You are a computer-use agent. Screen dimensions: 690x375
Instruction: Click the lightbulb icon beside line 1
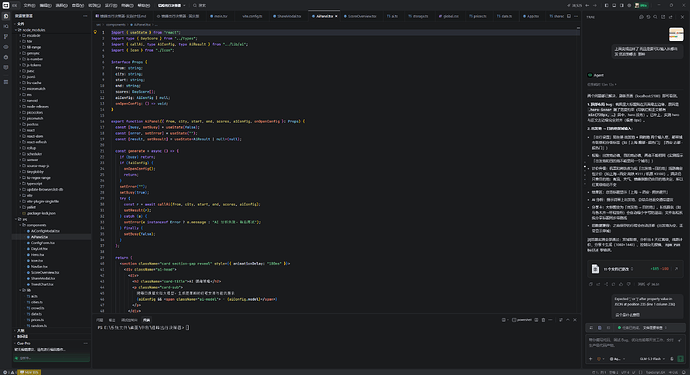coord(95,32)
